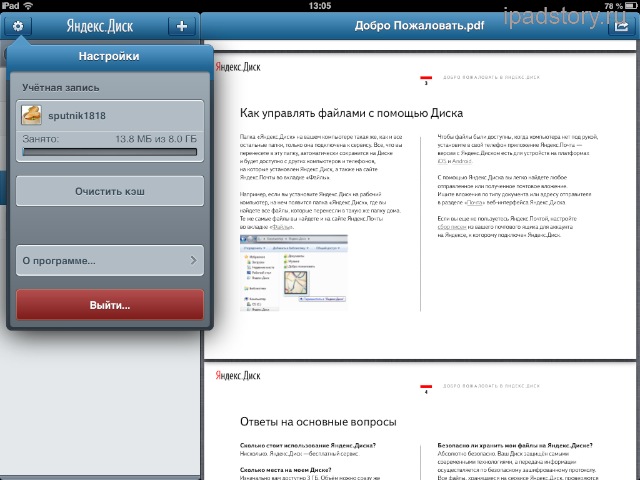
Task: Tap the Яндекс.Диск logo on page 4
Action: (x=238, y=376)
